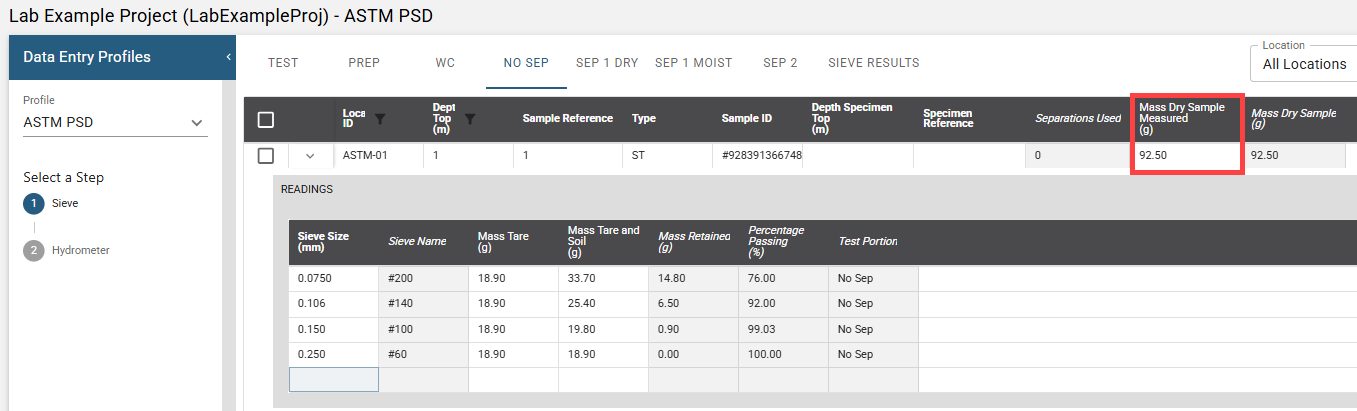Click the Sieve step label
Viewport: 1357px width, 411px height.
tap(65, 203)
